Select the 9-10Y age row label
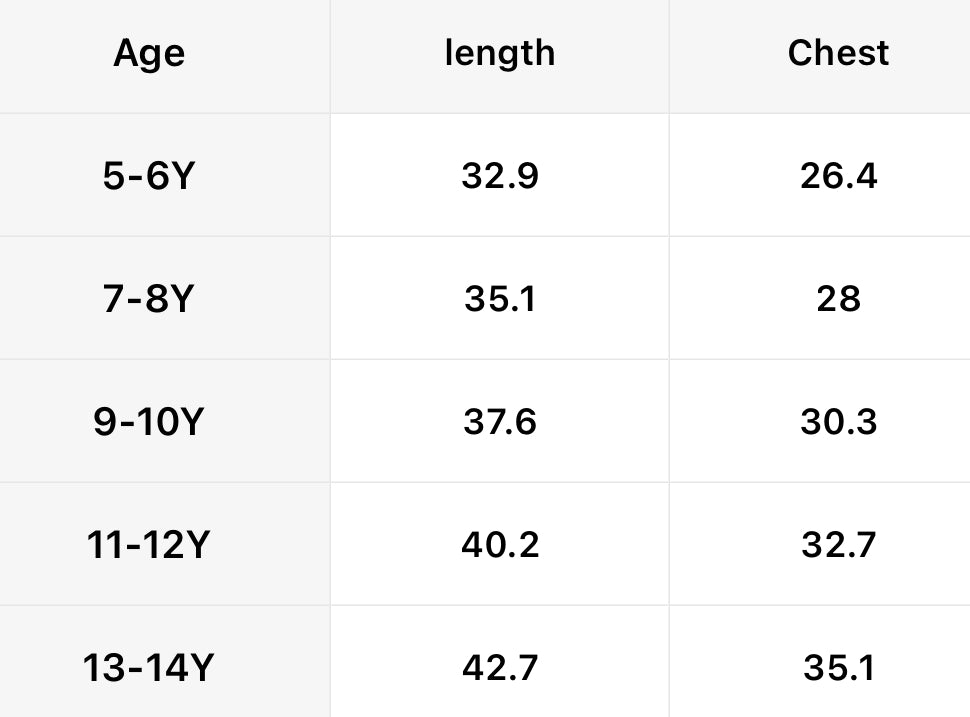This screenshot has width=970, height=717. pos(148,421)
